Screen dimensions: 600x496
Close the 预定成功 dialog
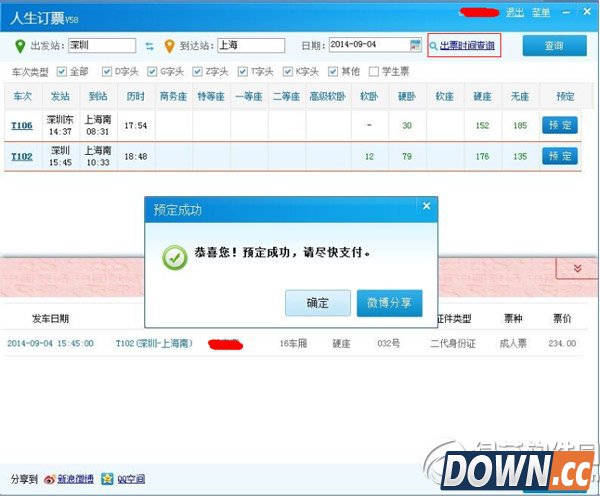[426, 206]
